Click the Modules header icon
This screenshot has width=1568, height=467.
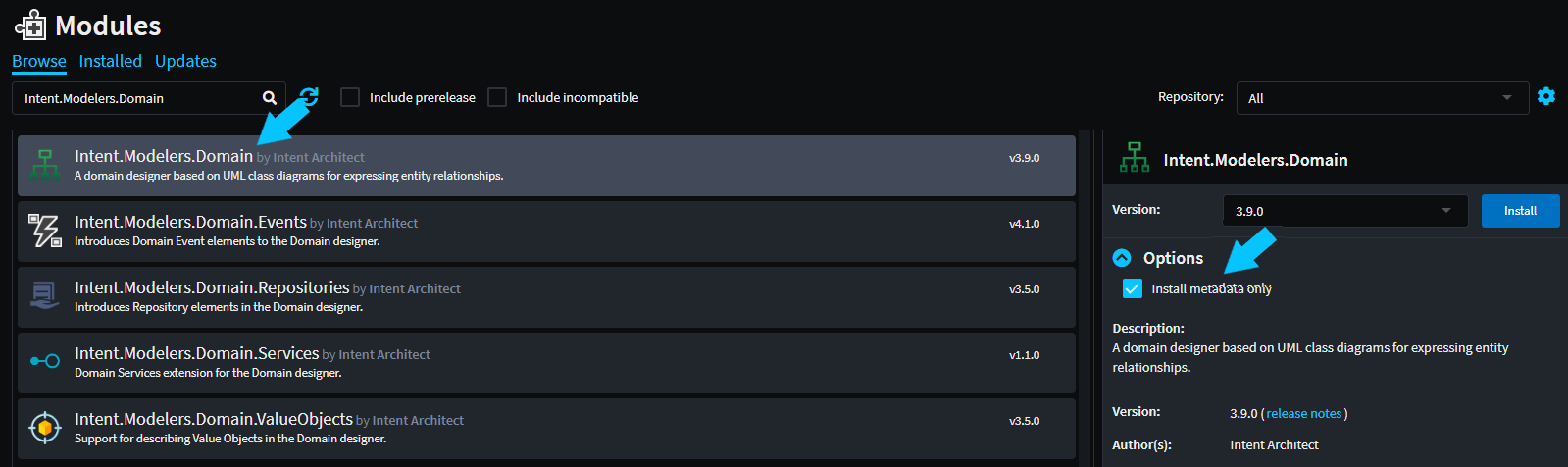pyautogui.click(x=30, y=26)
